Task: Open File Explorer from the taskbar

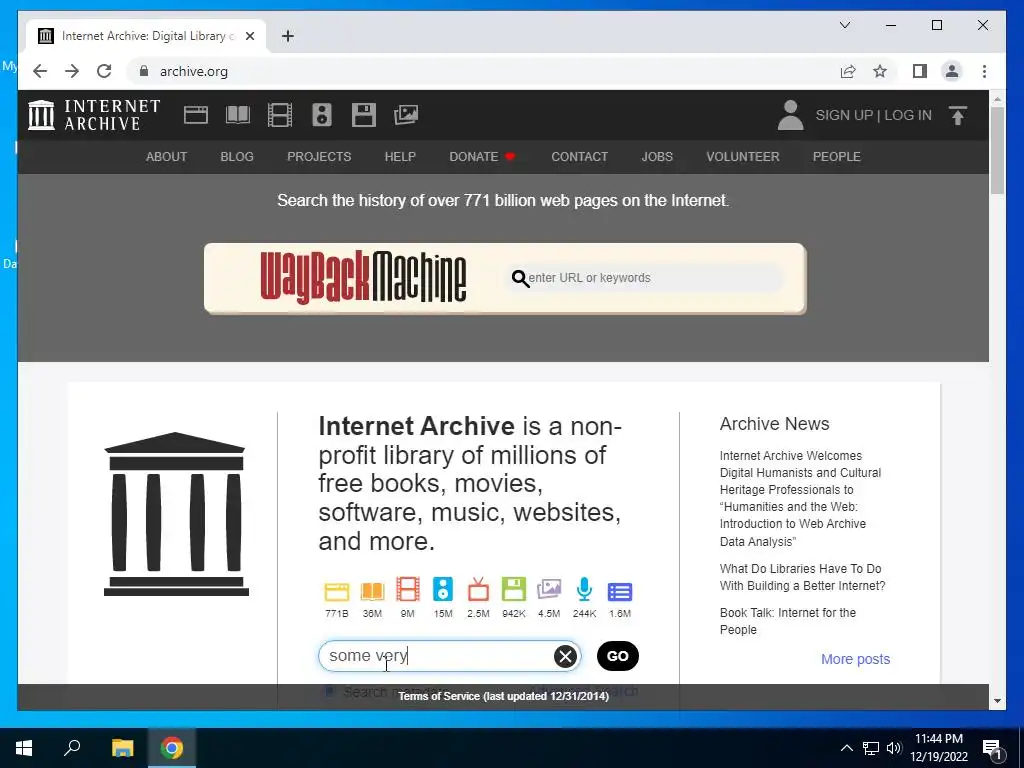Action: coord(122,748)
